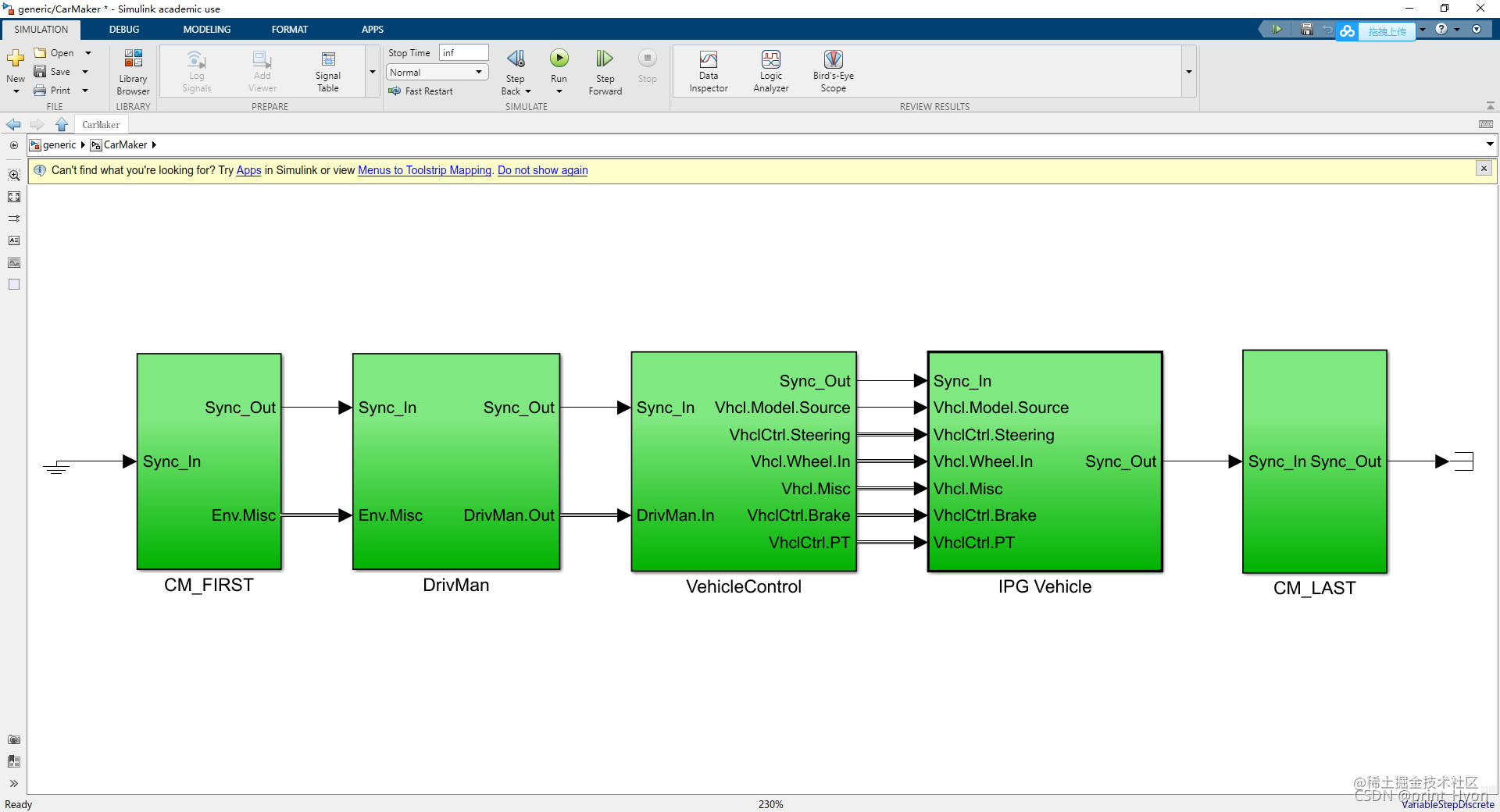Viewport: 1500px width, 812px height.
Task: Click the Save icon
Action: 40,72
